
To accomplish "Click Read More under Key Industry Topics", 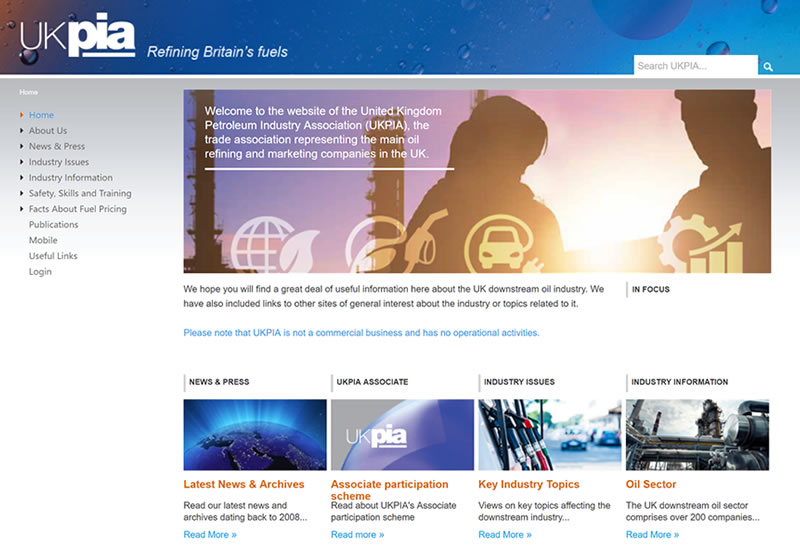I will click(x=505, y=535).
